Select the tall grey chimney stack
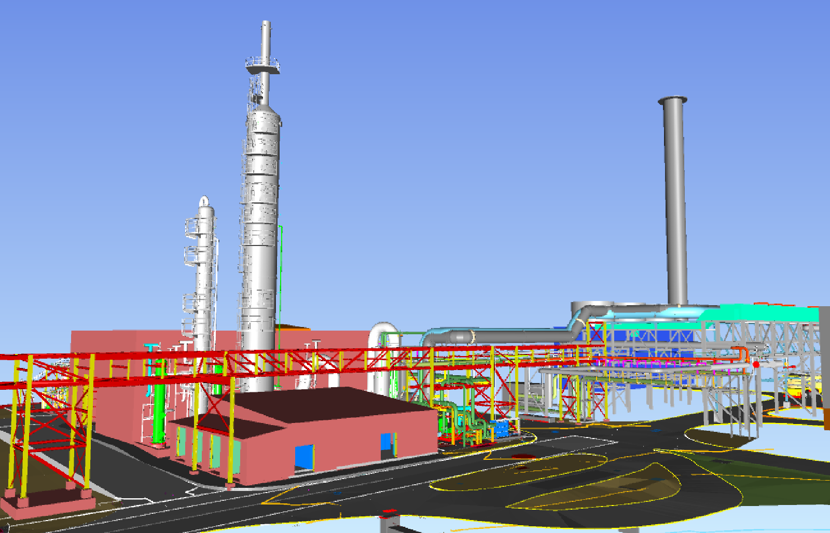The image size is (830, 533). point(674,210)
